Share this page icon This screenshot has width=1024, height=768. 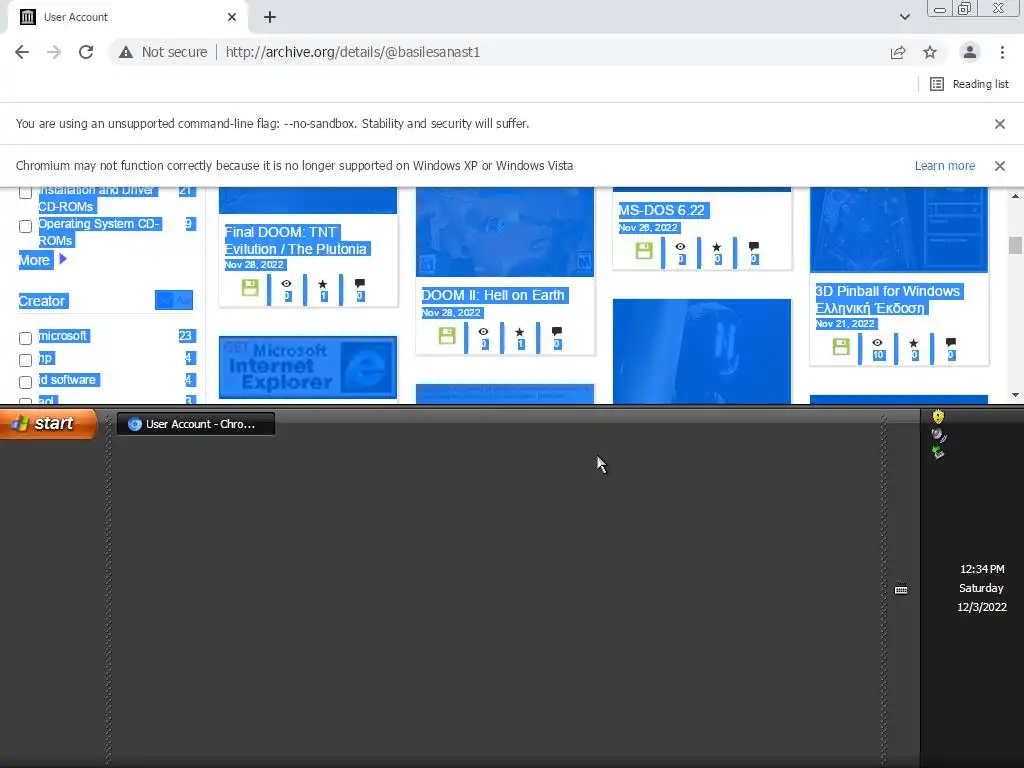(x=898, y=52)
